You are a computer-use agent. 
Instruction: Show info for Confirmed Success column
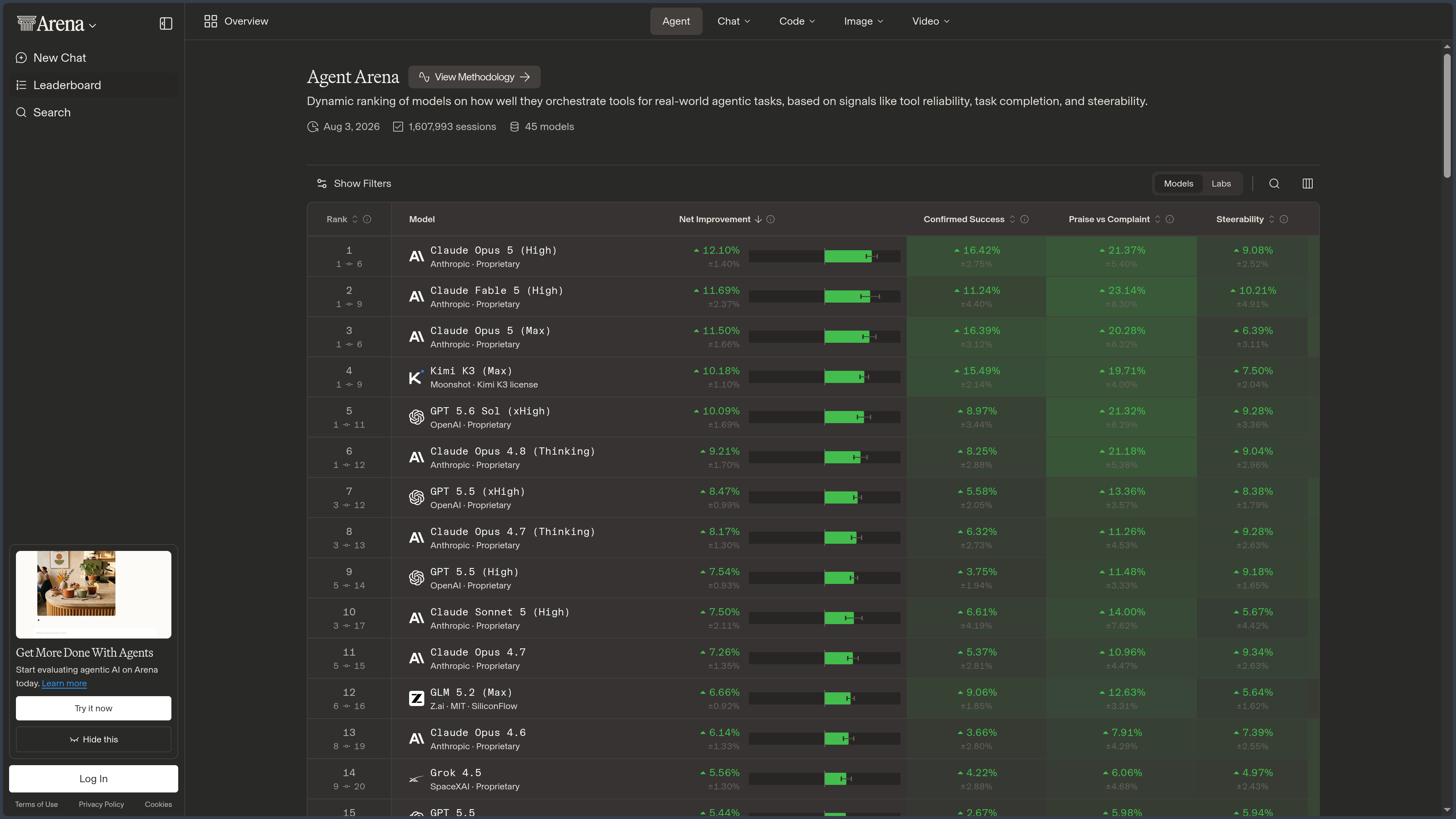click(x=1024, y=219)
